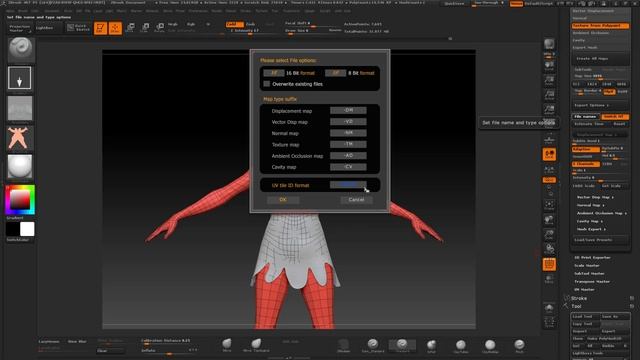Edit the Vector Disp map suffix field
The width and height of the screenshot is (640, 360).
pos(348,122)
